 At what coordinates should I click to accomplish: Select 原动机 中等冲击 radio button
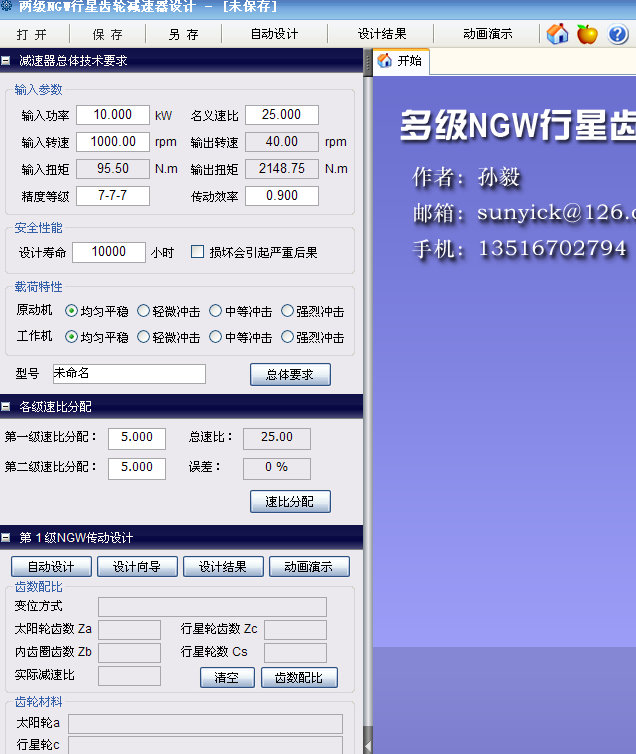(215, 311)
